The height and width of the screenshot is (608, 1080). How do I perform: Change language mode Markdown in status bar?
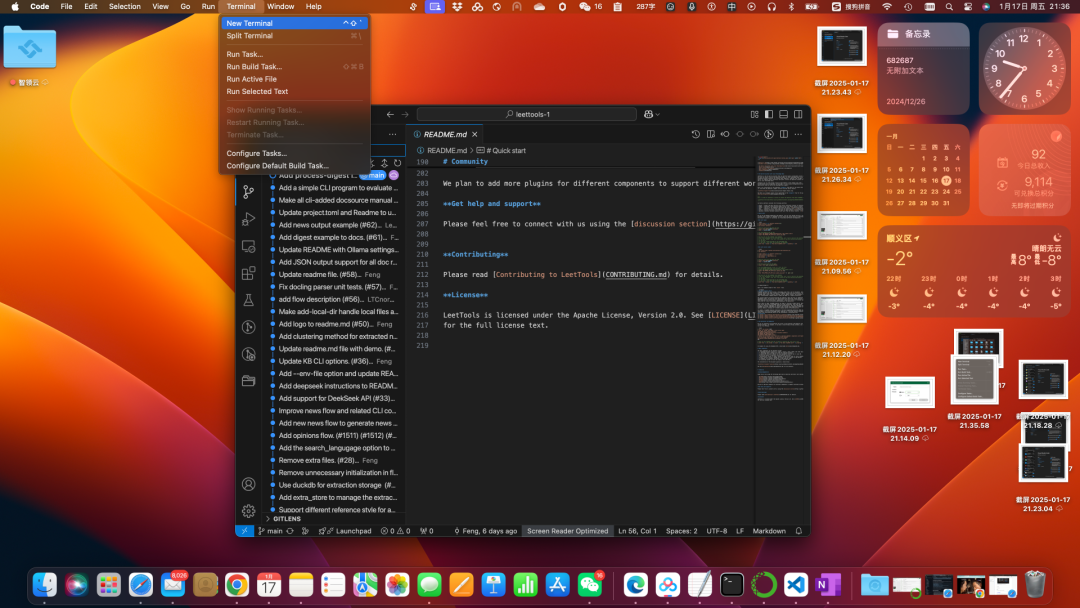pos(769,531)
